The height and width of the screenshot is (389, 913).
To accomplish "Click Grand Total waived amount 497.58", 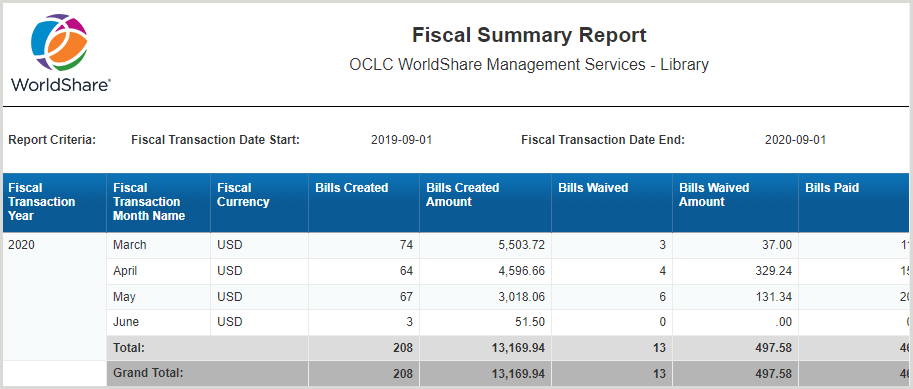I will click(773, 373).
